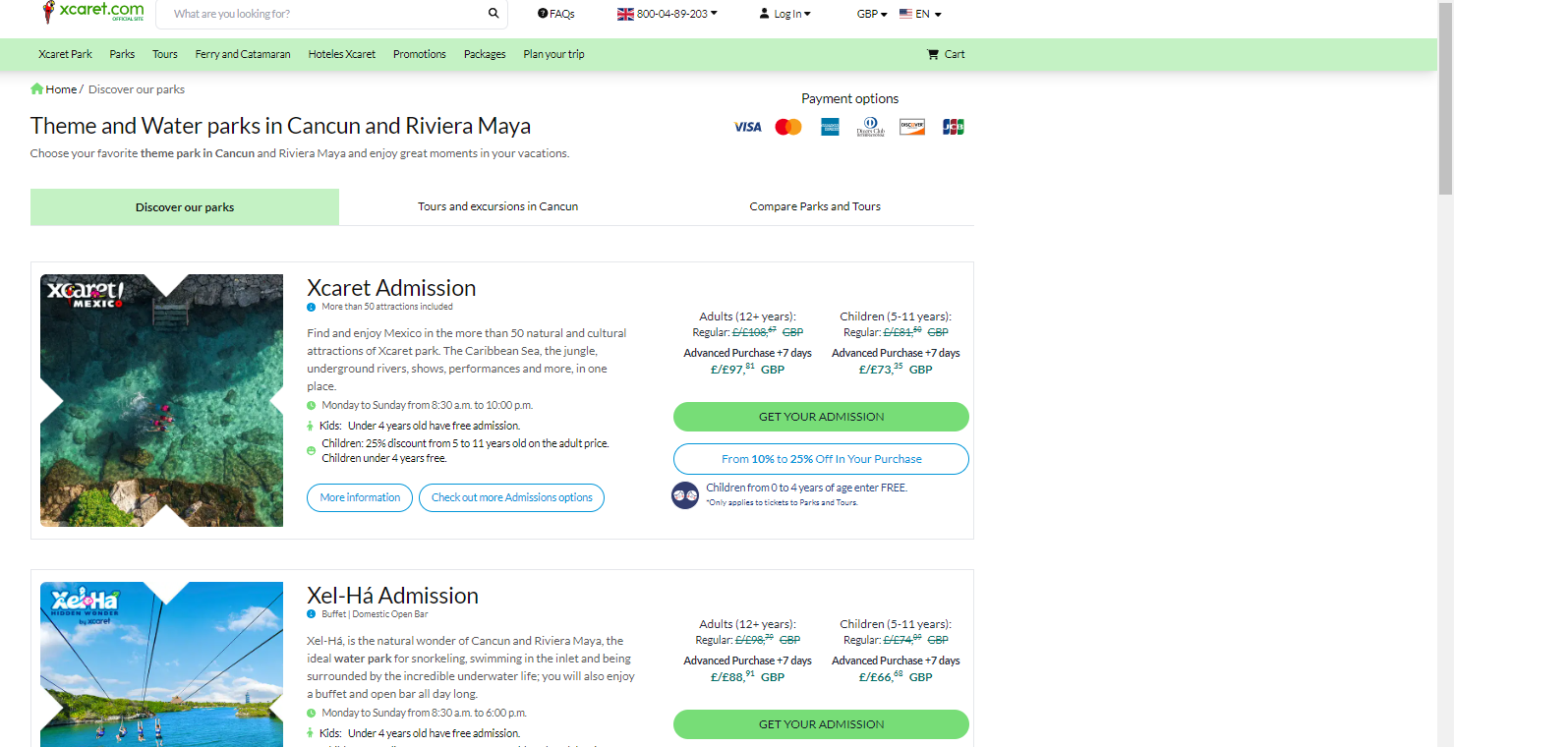Open the Xcaret Park menu

click(65, 55)
